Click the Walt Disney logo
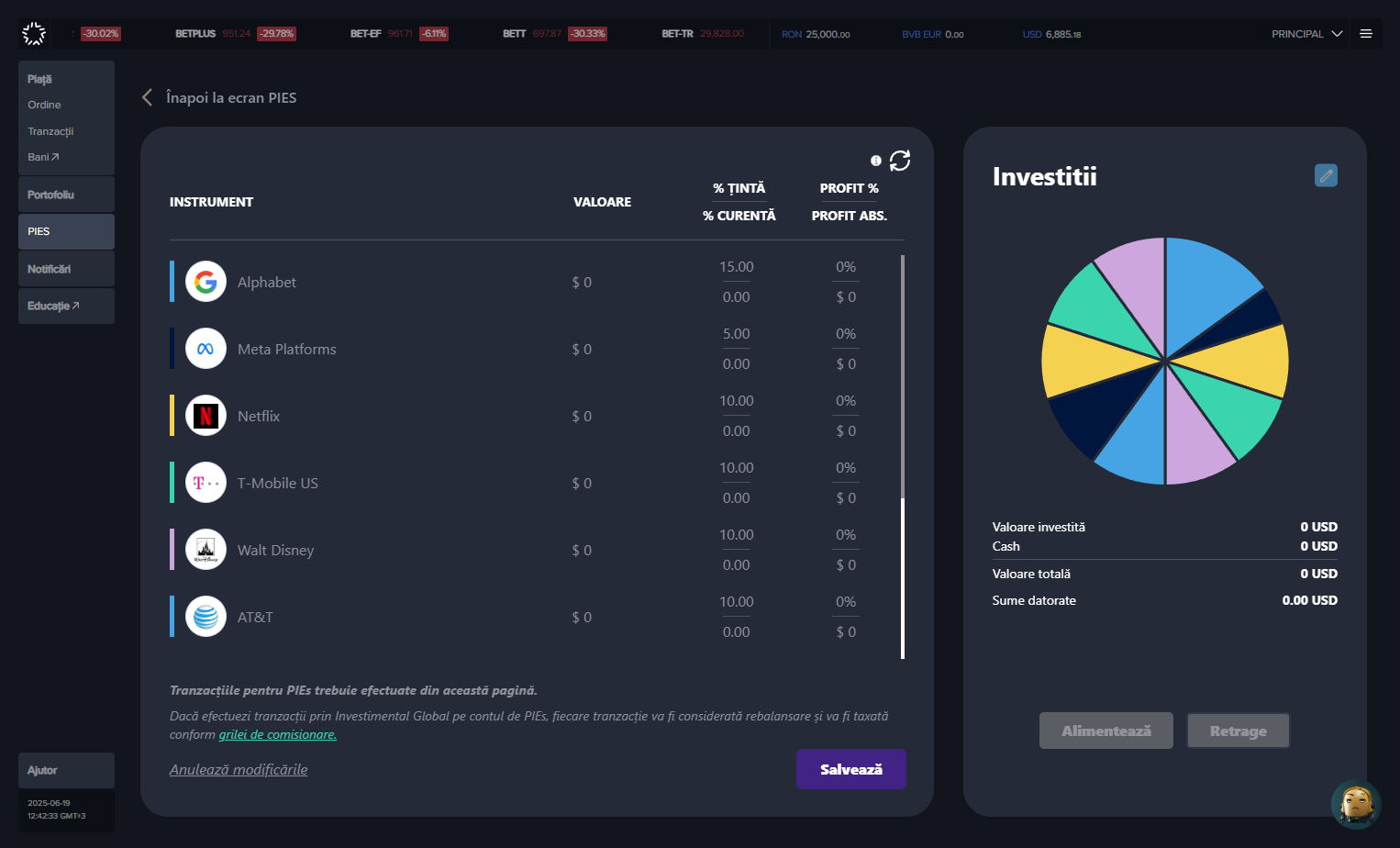 coord(206,550)
